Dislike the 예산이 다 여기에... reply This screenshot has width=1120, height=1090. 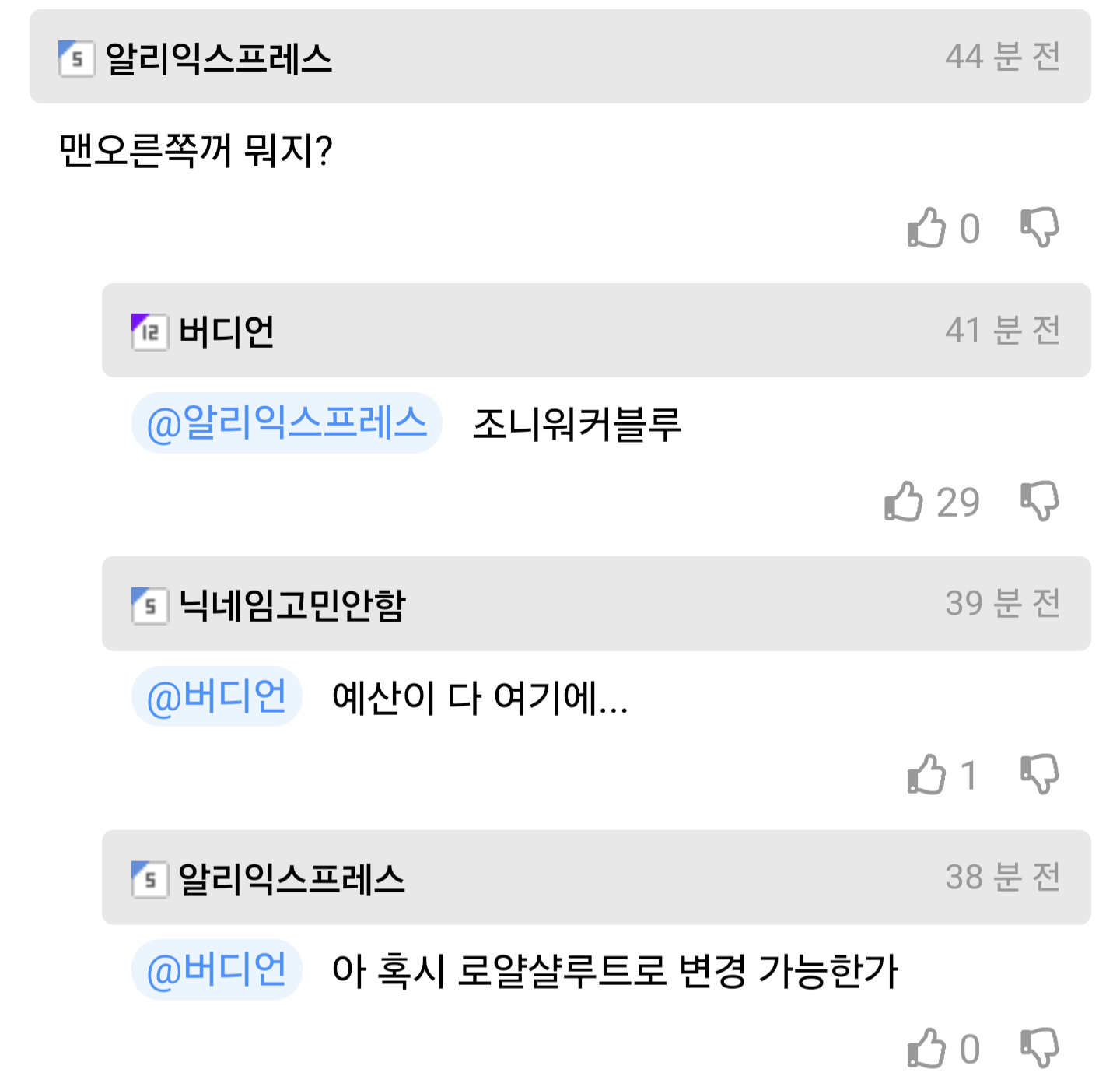pyautogui.click(x=1040, y=774)
